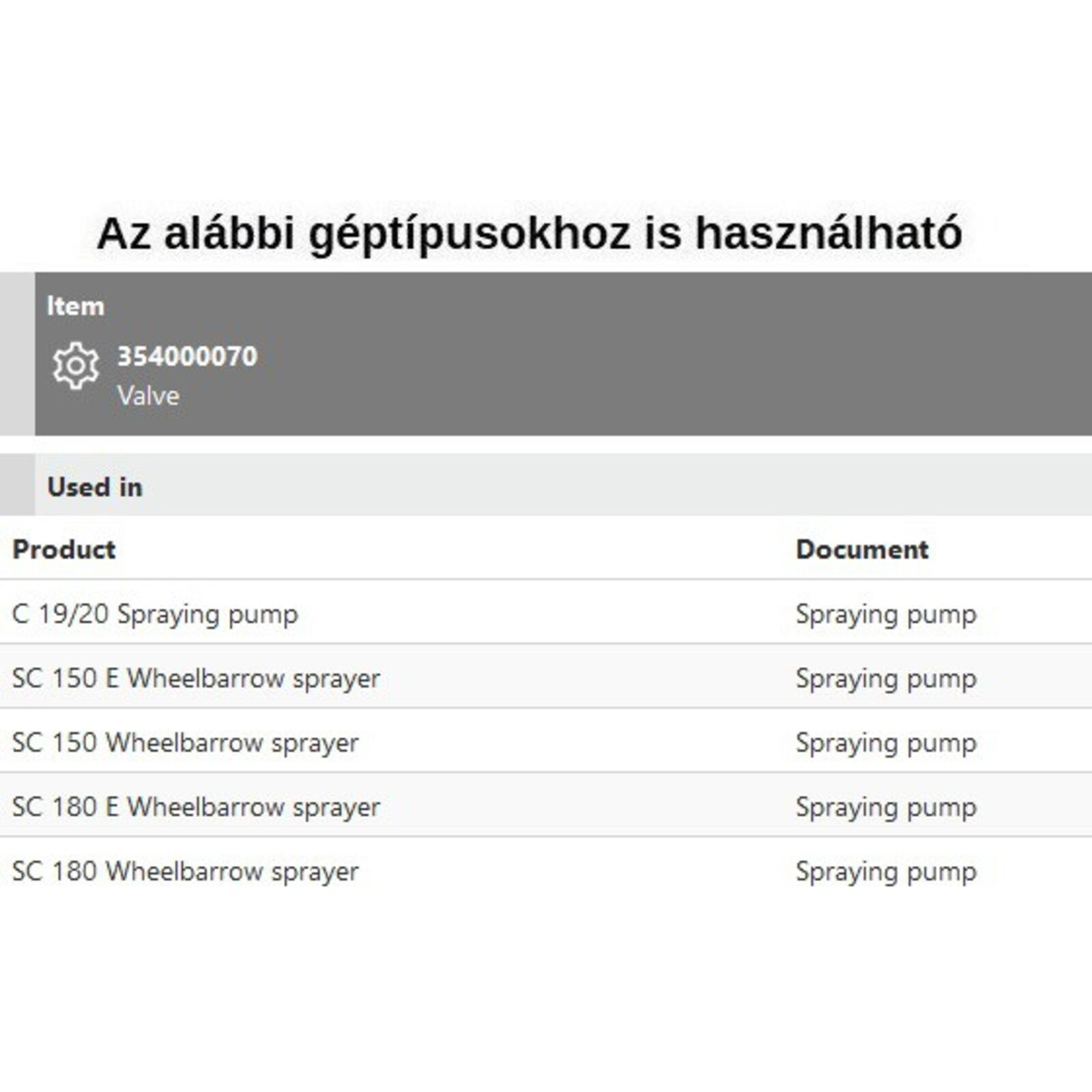The width and height of the screenshot is (1092, 1092).
Task: Click the Used in section header
Action: point(95,487)
